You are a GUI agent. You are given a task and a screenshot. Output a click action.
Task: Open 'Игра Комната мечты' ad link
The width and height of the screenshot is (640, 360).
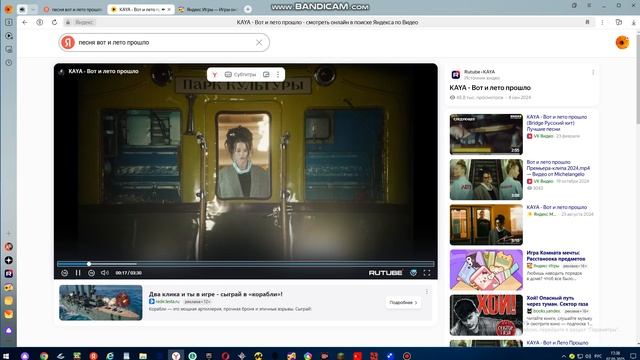pyautogui.click(x=556, y=256)
